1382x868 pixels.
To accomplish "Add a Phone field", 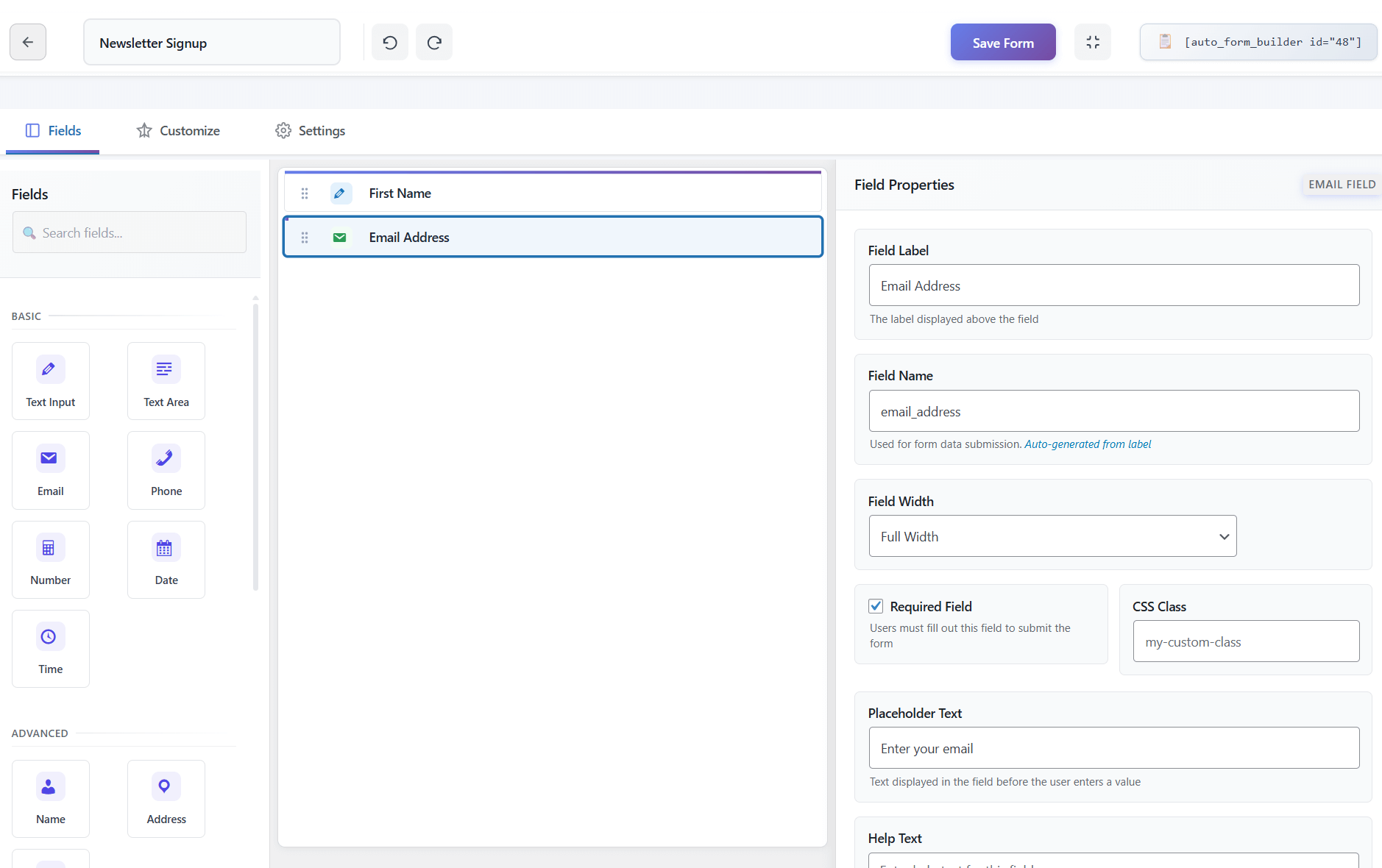I will [166, 469].
